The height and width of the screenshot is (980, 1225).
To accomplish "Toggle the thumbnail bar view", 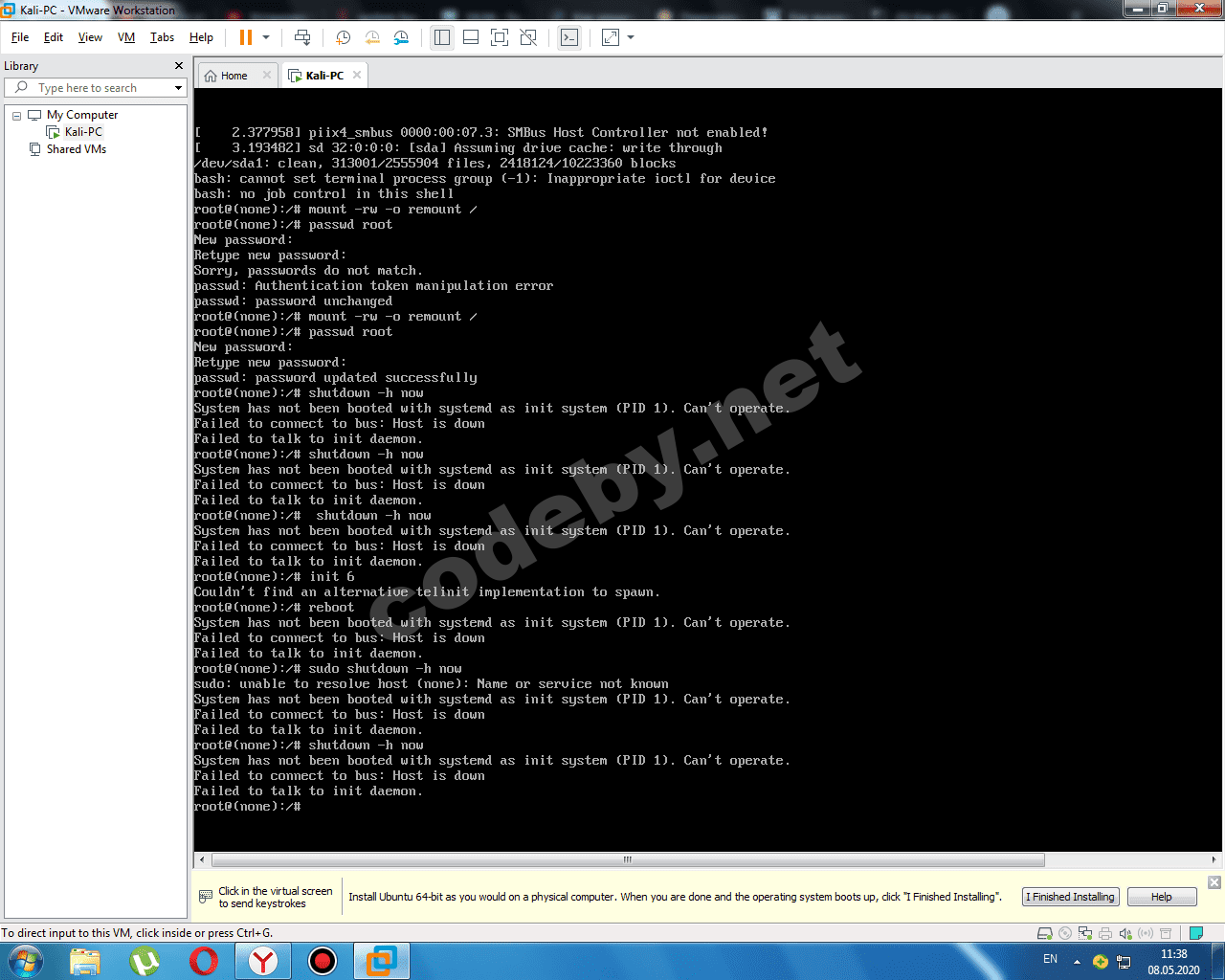I will tap(471, 37).
